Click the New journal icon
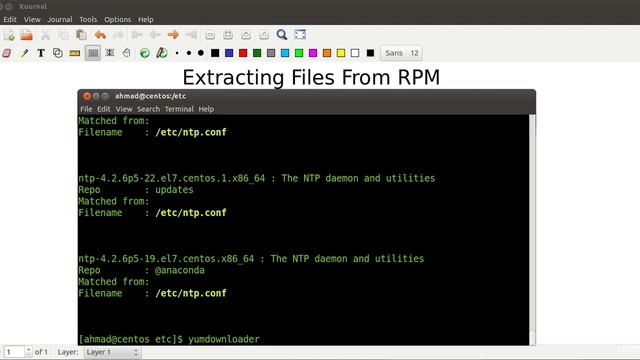 (x=9, y=35)
